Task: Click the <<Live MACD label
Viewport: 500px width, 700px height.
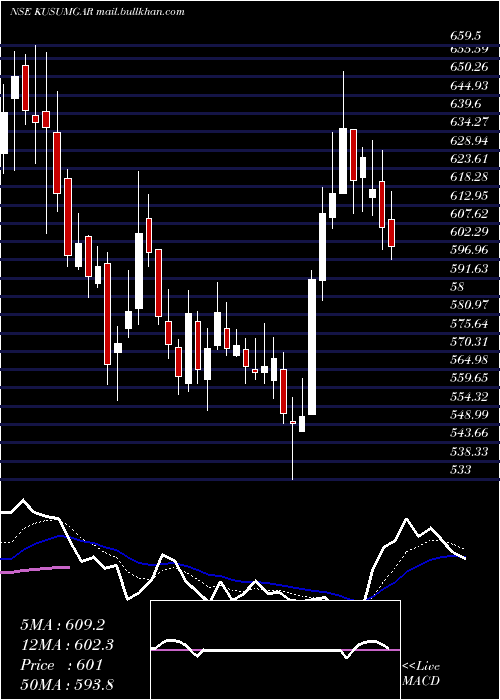Action: [421, 674]
